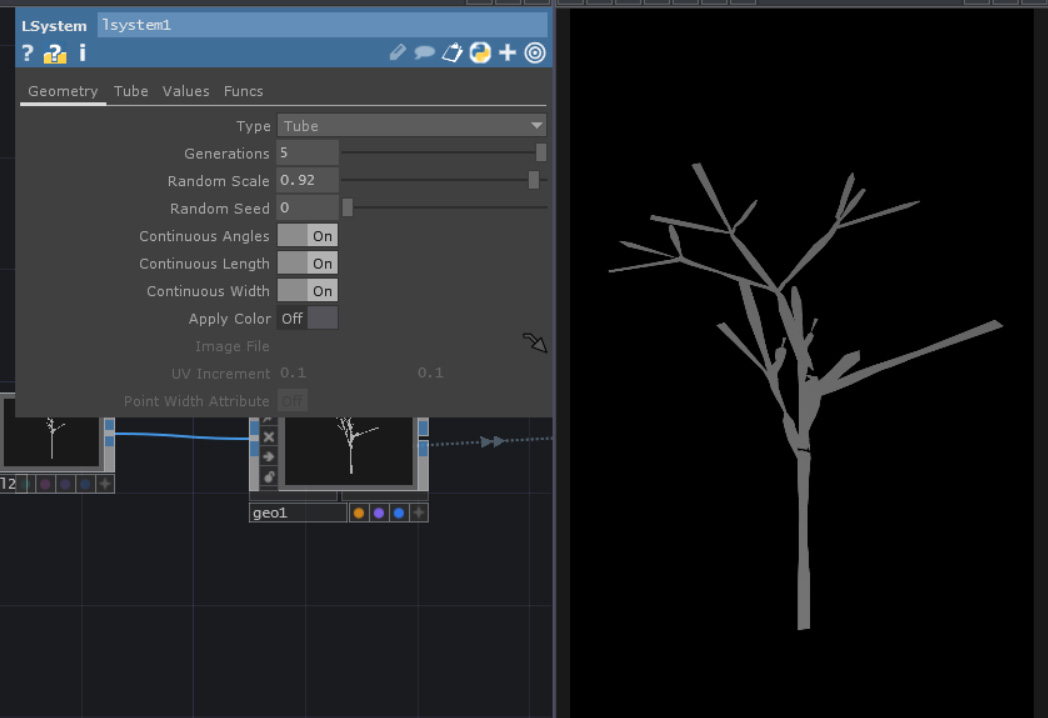Turn on the Apply Color toggle
Screen dimensions: 1048x718
click(307, 318)
